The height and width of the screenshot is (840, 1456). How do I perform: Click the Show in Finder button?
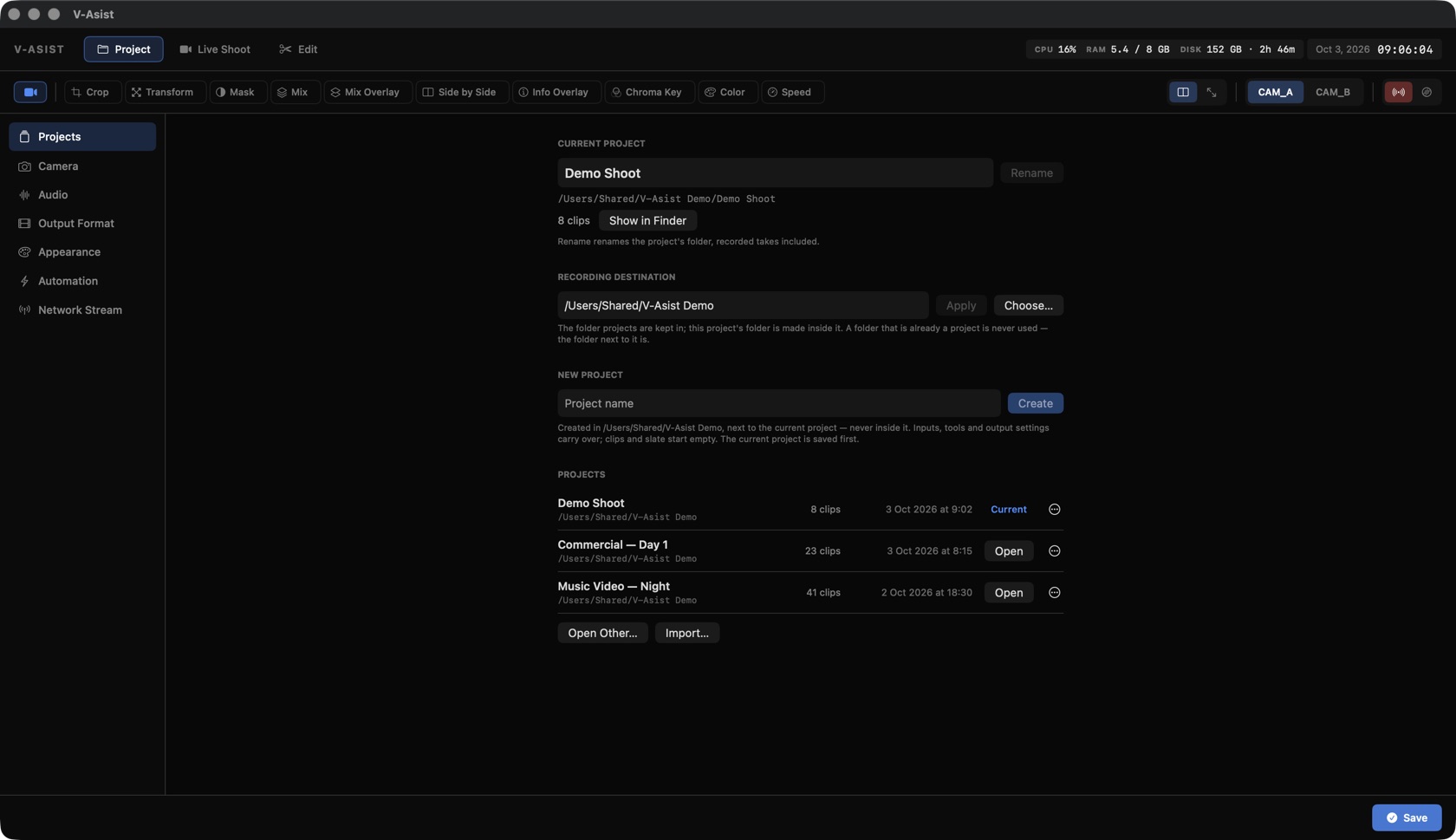[x=647, y=221]
